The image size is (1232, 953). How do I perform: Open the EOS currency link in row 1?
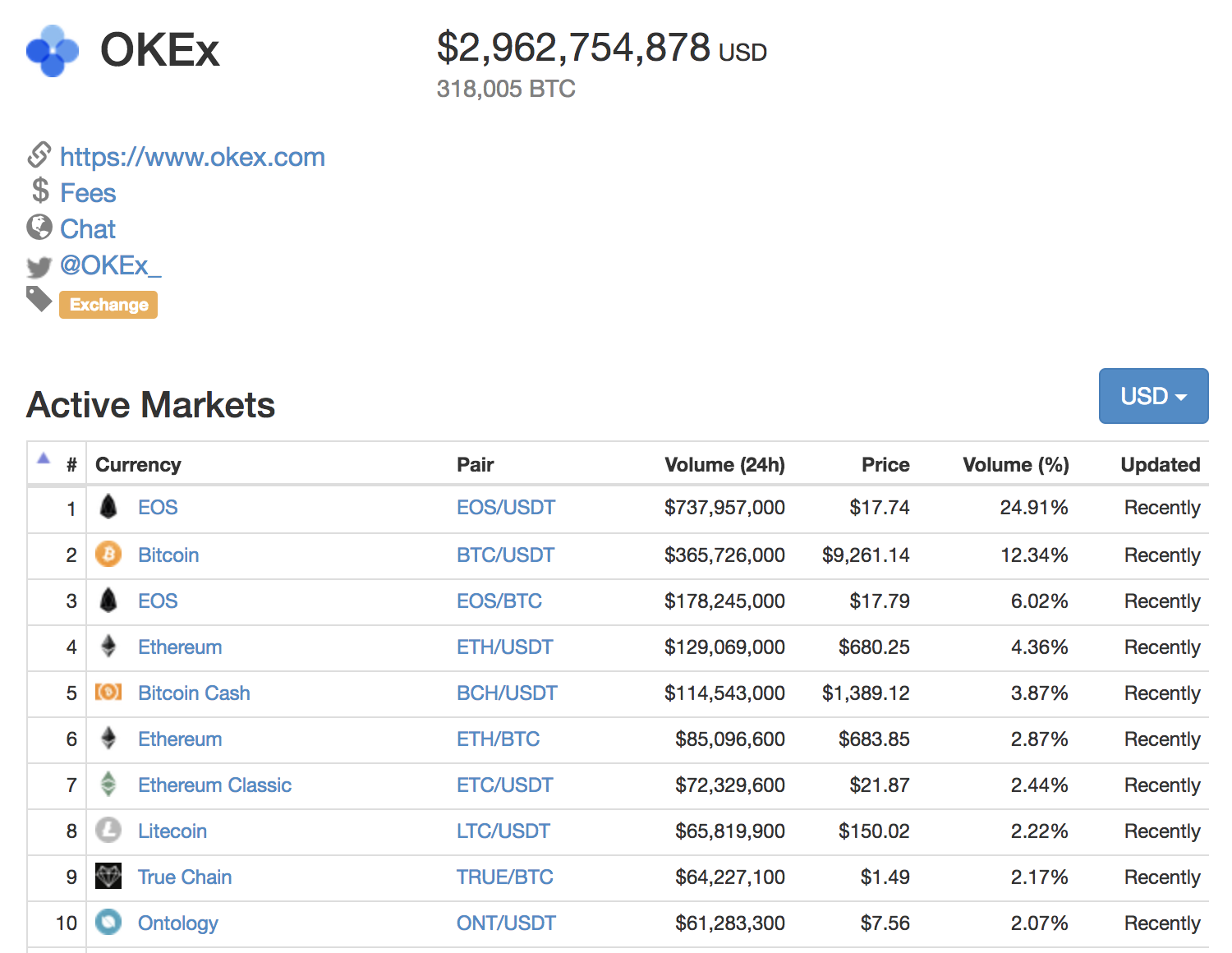[158, 508]
